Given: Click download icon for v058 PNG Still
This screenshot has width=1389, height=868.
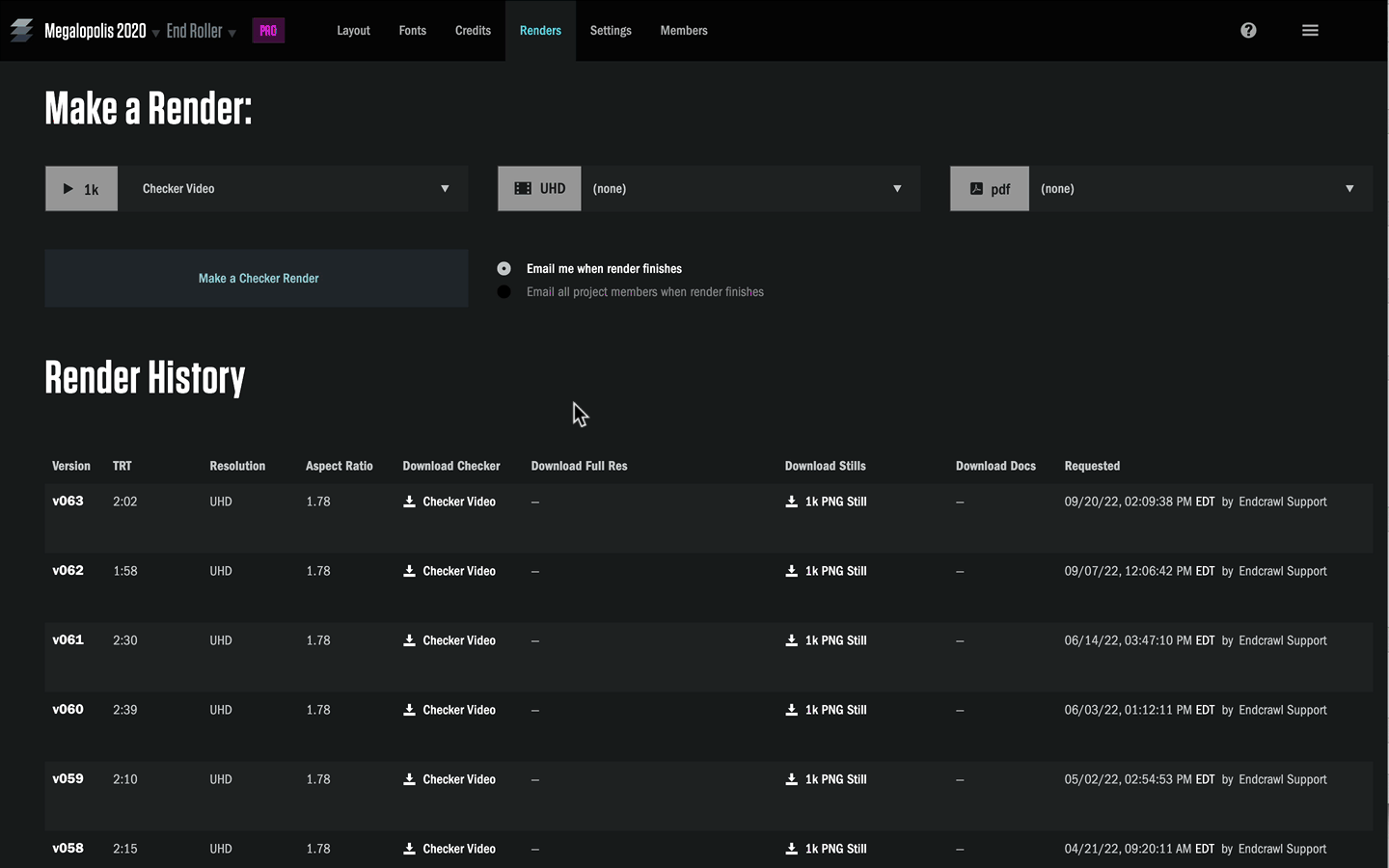Looking at the screenshot, I should (x=792, y=849).
